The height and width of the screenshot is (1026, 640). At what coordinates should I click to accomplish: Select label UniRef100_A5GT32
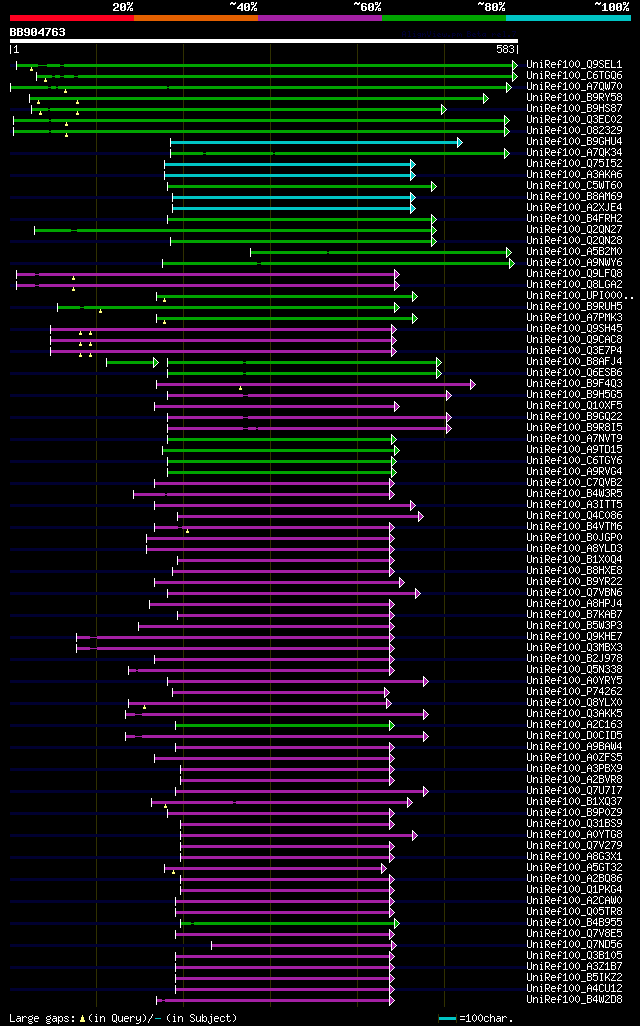[574, 867]
